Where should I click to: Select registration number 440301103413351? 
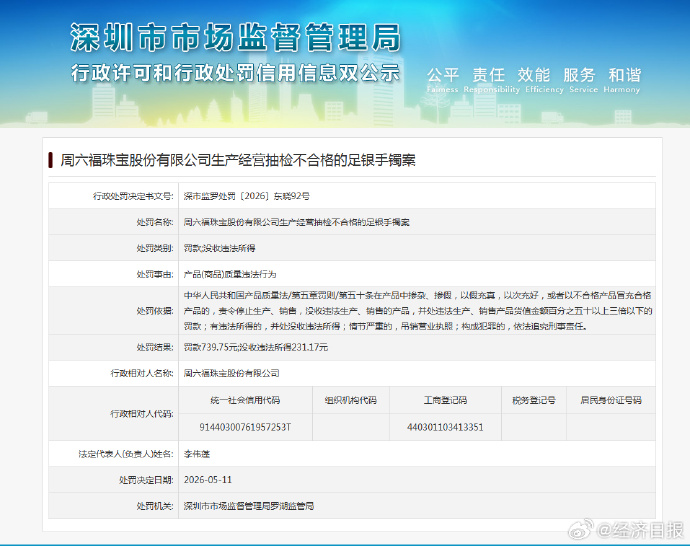click(x=445, y=427)
